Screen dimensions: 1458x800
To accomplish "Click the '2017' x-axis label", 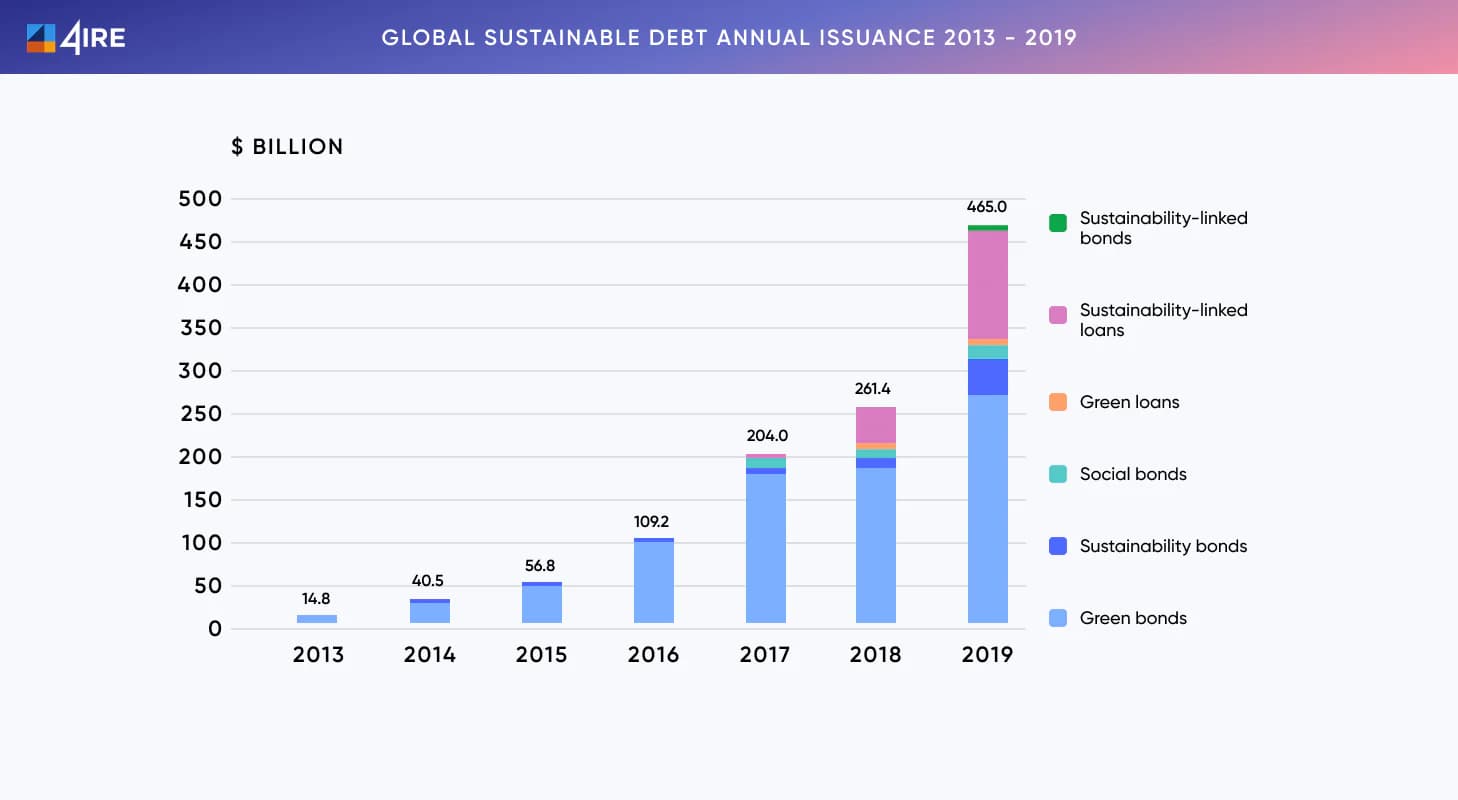I will [x=766, y=655].
